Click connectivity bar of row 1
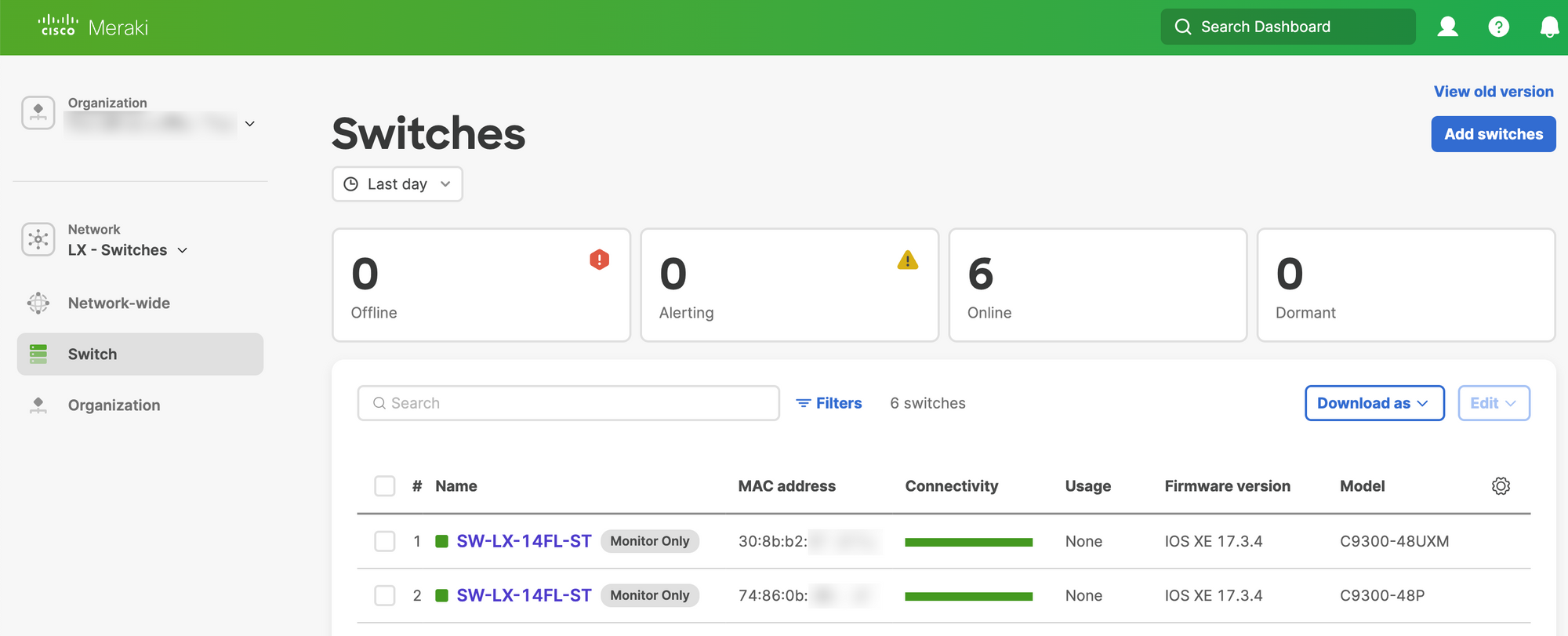 968,542
